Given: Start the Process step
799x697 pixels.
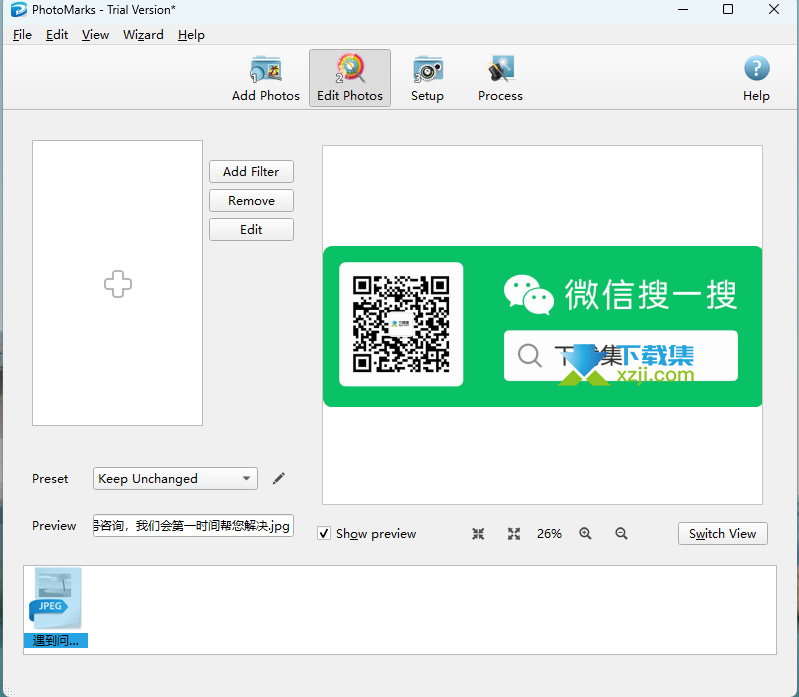Looking at the screenshot, I should pyautogui.click(x=500, y=78).
